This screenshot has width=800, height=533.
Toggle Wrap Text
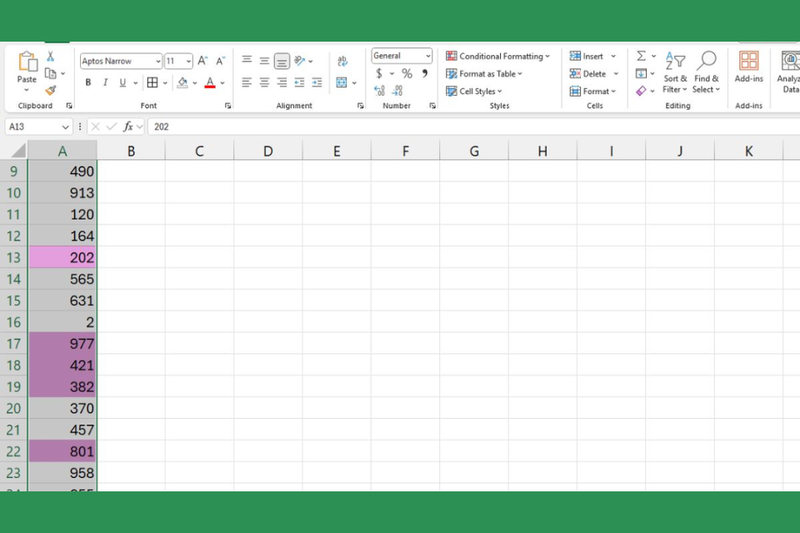point(342,61)
